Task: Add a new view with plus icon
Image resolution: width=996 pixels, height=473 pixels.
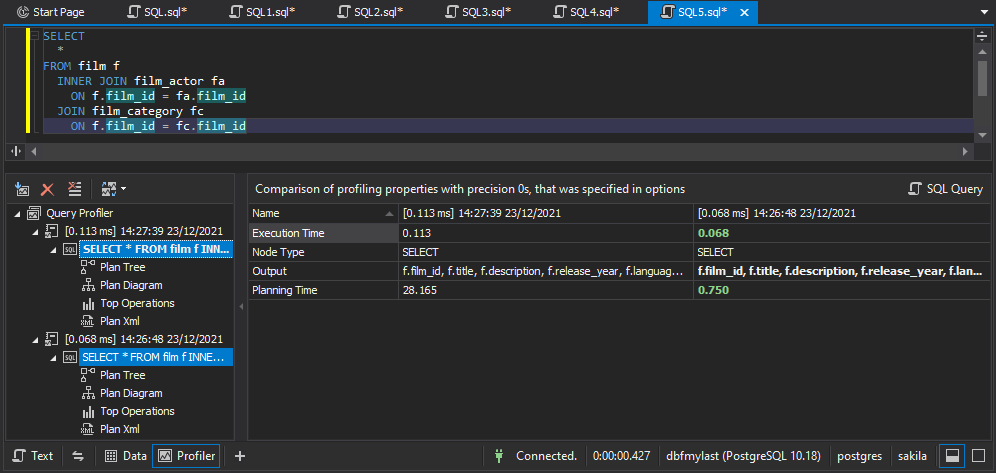Action: [239, 455]
